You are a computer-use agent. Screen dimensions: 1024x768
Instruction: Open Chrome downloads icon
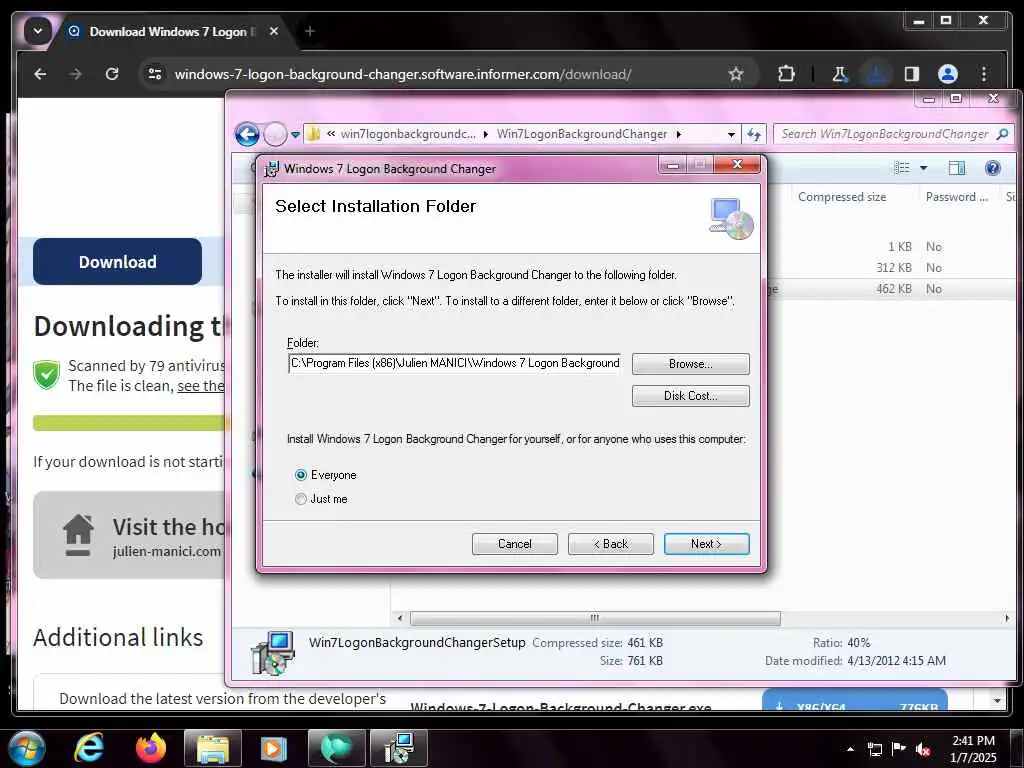pos(876,74)
